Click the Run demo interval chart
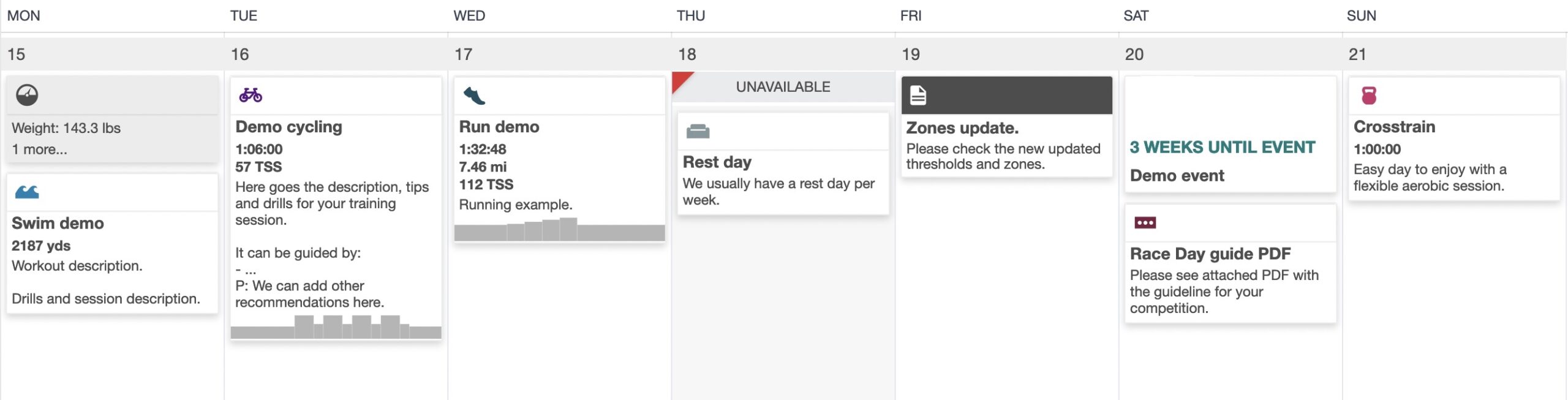The image size is (1568, 400). pos(559,229)
